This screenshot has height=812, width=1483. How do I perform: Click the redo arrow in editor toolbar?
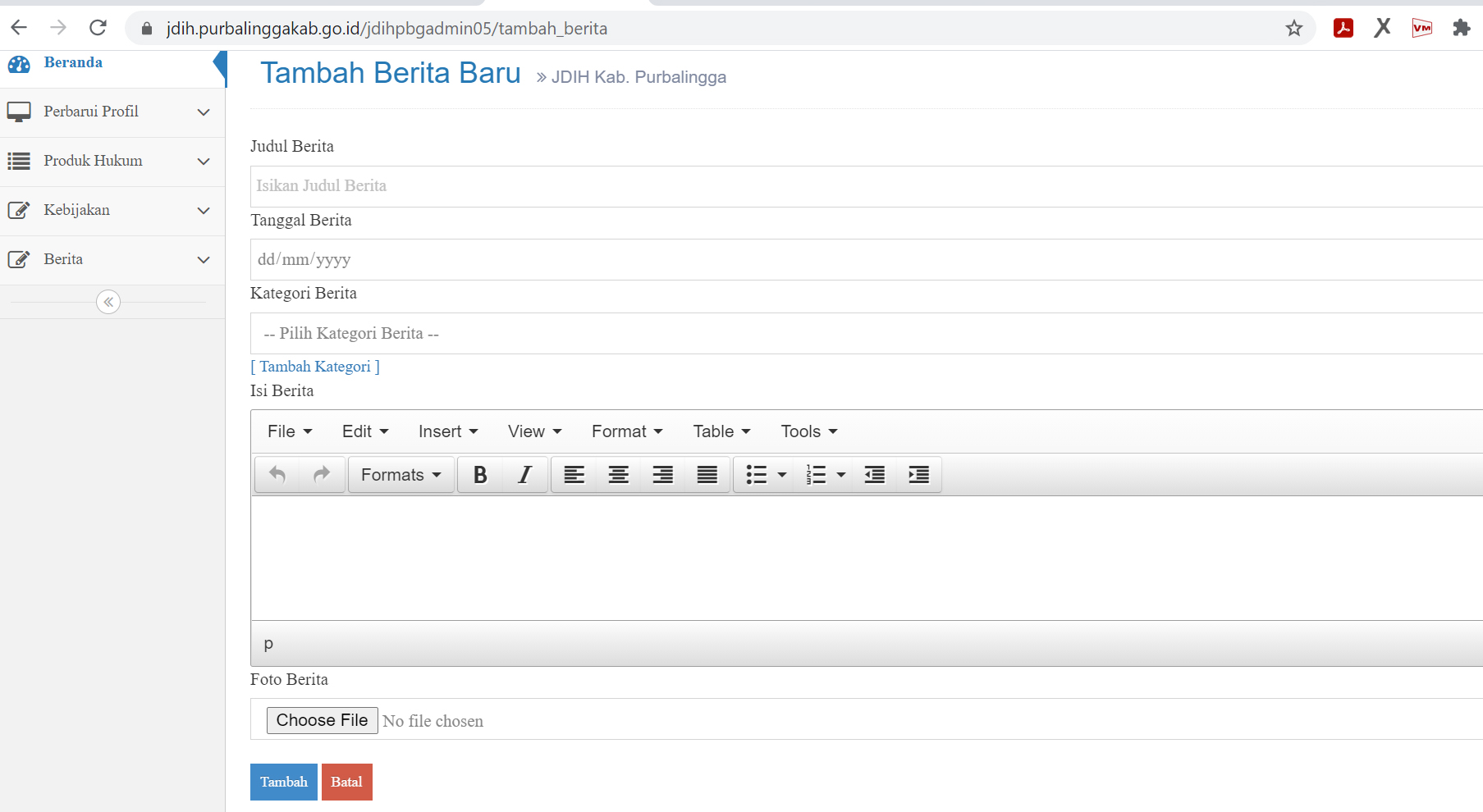322,475
